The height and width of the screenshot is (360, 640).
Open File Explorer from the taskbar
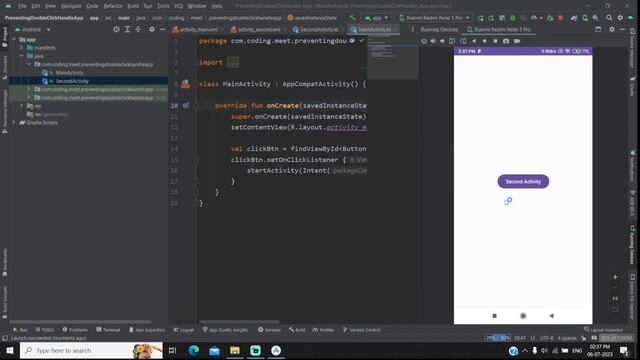[x=235, y=350]
